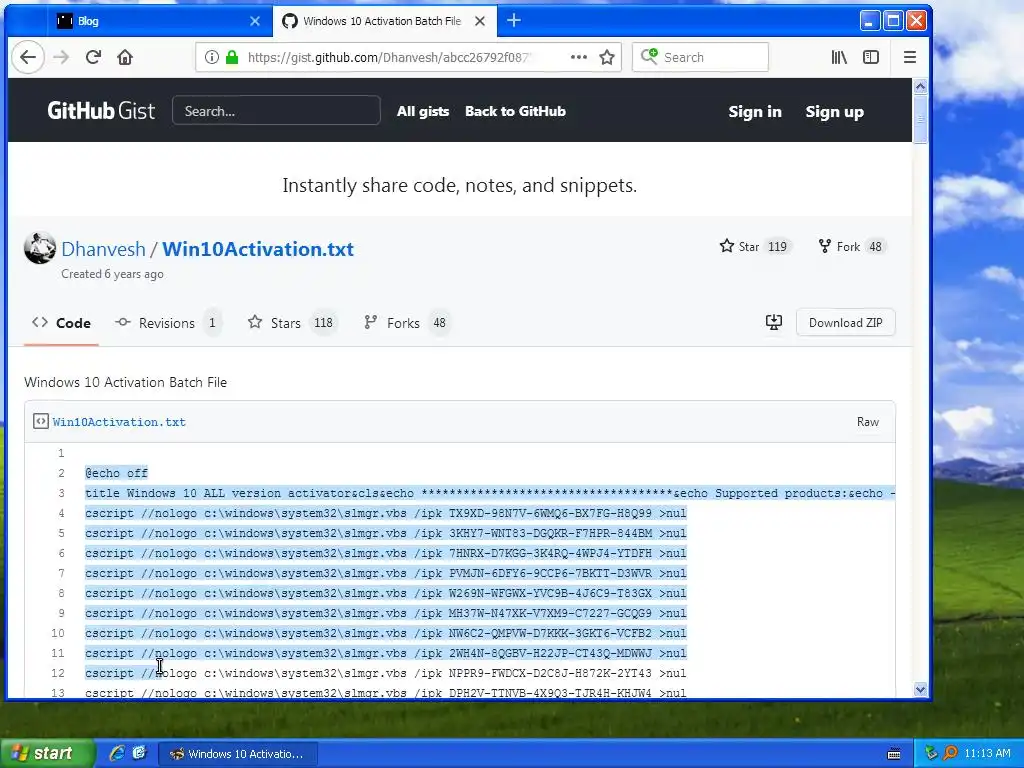Viewport: 1024px width, 768px height.
Task: Click the orange magnifier tray icon
Action: click(x=950, y=753)
